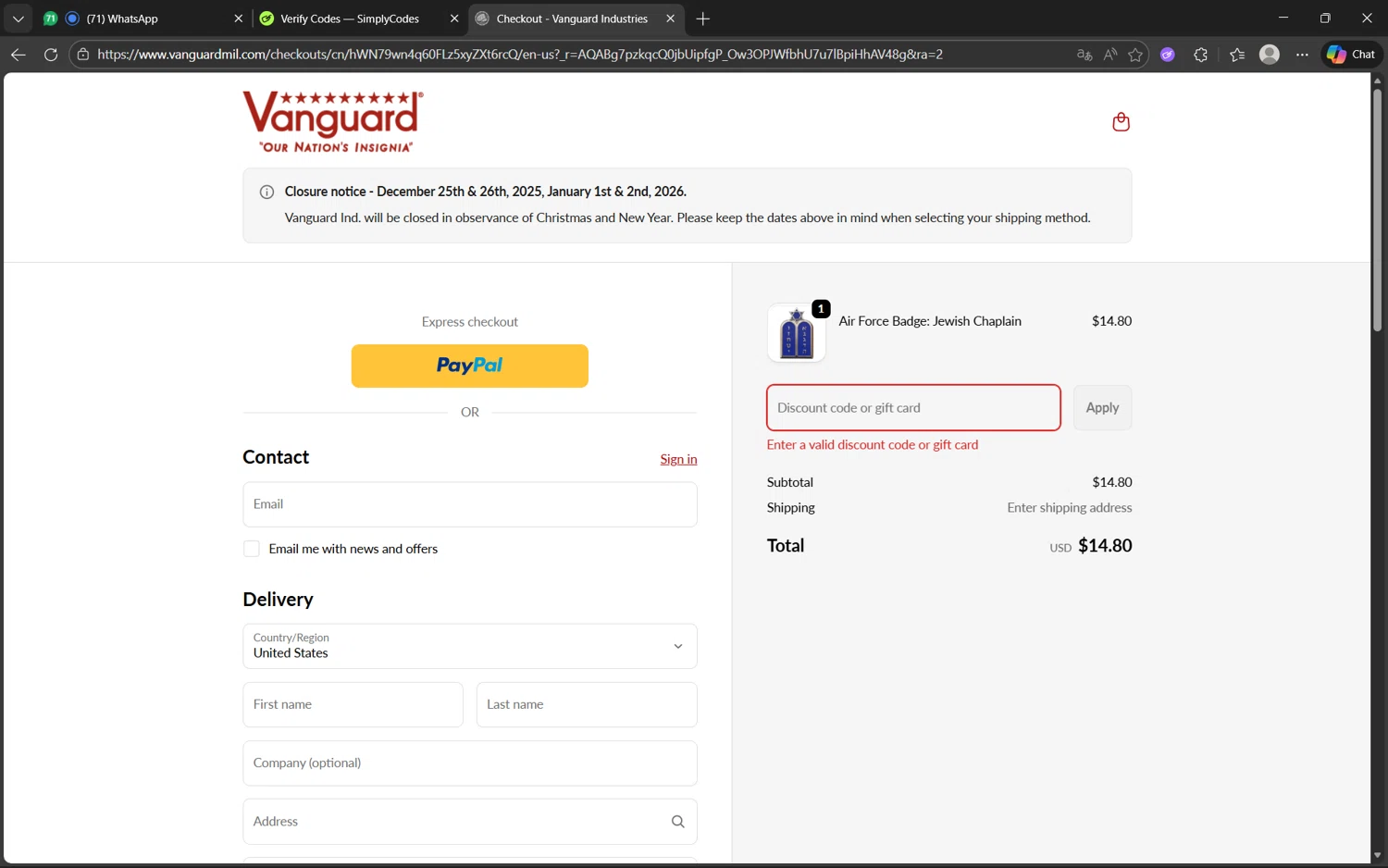Viewport: 1388px width, 868px height.
Task: Reload the page with the refresh icon
Action: click(51, 55)
